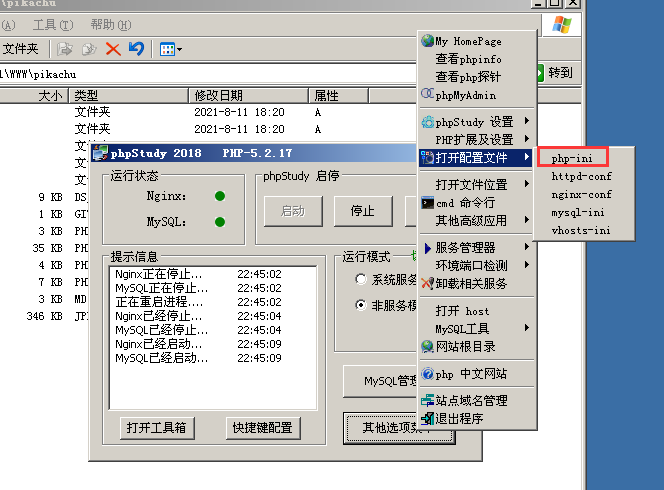Expand the 服务管理器 submenu arrow
664x490 pixels.
(x=526, y=246)
